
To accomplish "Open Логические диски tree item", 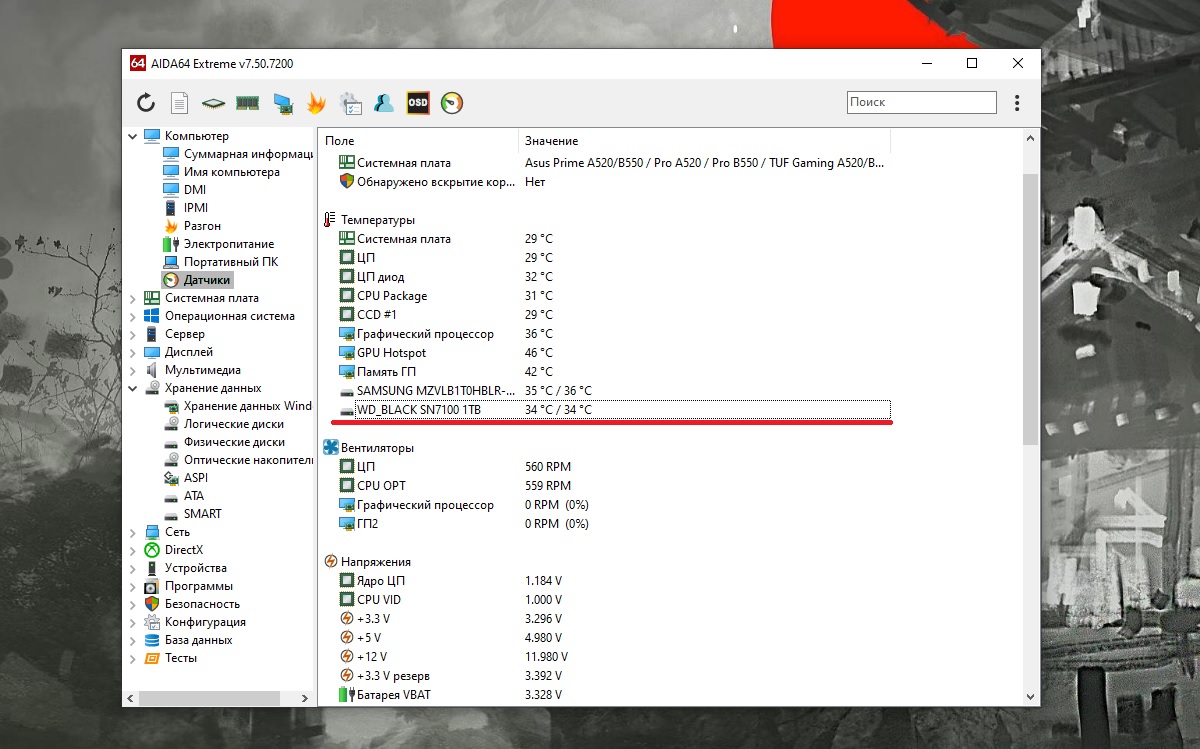I will click(223, 424).
